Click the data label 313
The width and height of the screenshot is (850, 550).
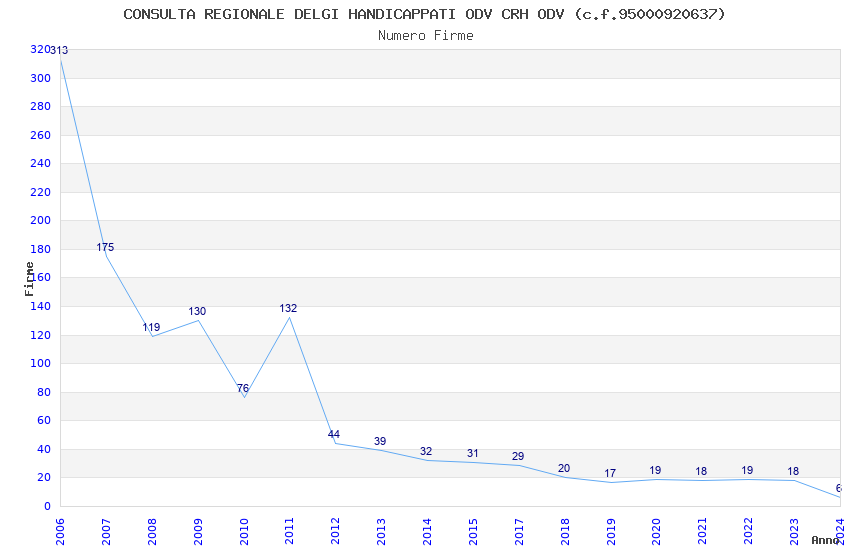tap(59, 50)
